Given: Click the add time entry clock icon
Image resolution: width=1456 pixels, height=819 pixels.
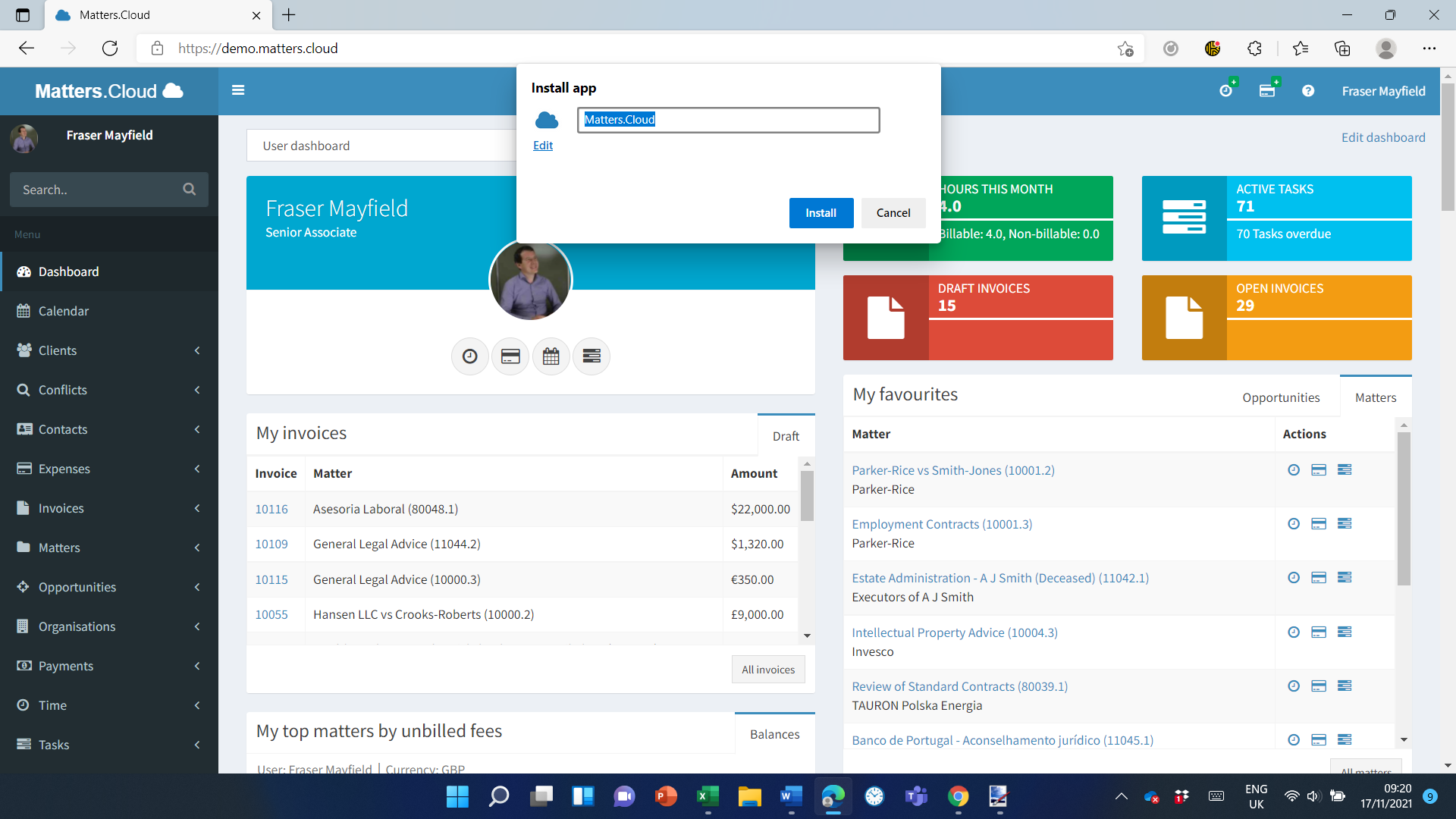Looking at the screenshot, I should [1227, 90].
